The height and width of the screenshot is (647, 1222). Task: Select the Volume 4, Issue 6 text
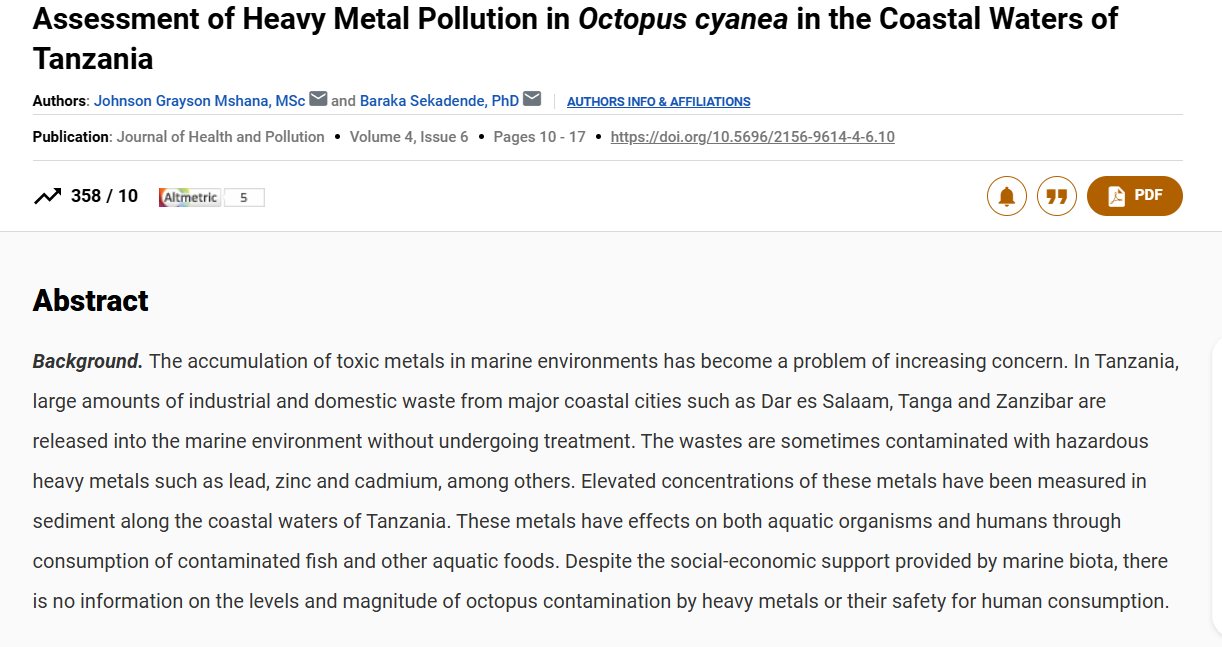click(x=409, y=137)
